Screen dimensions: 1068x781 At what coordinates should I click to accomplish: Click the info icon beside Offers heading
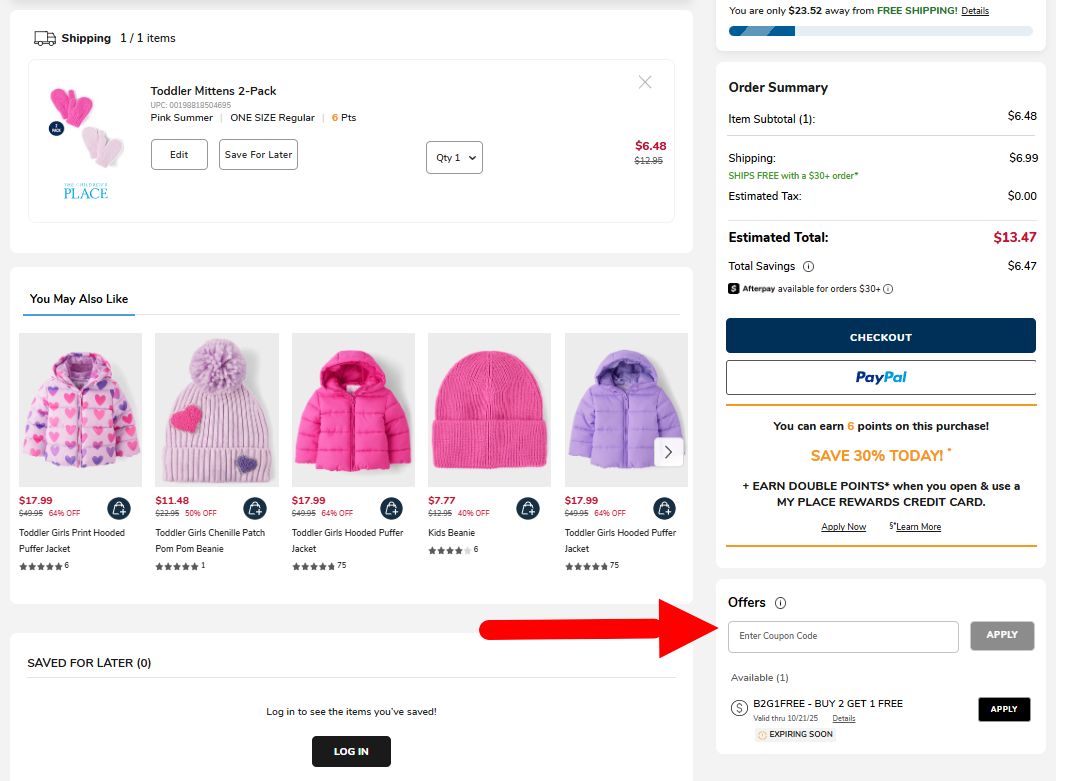(x=780, y=603)
